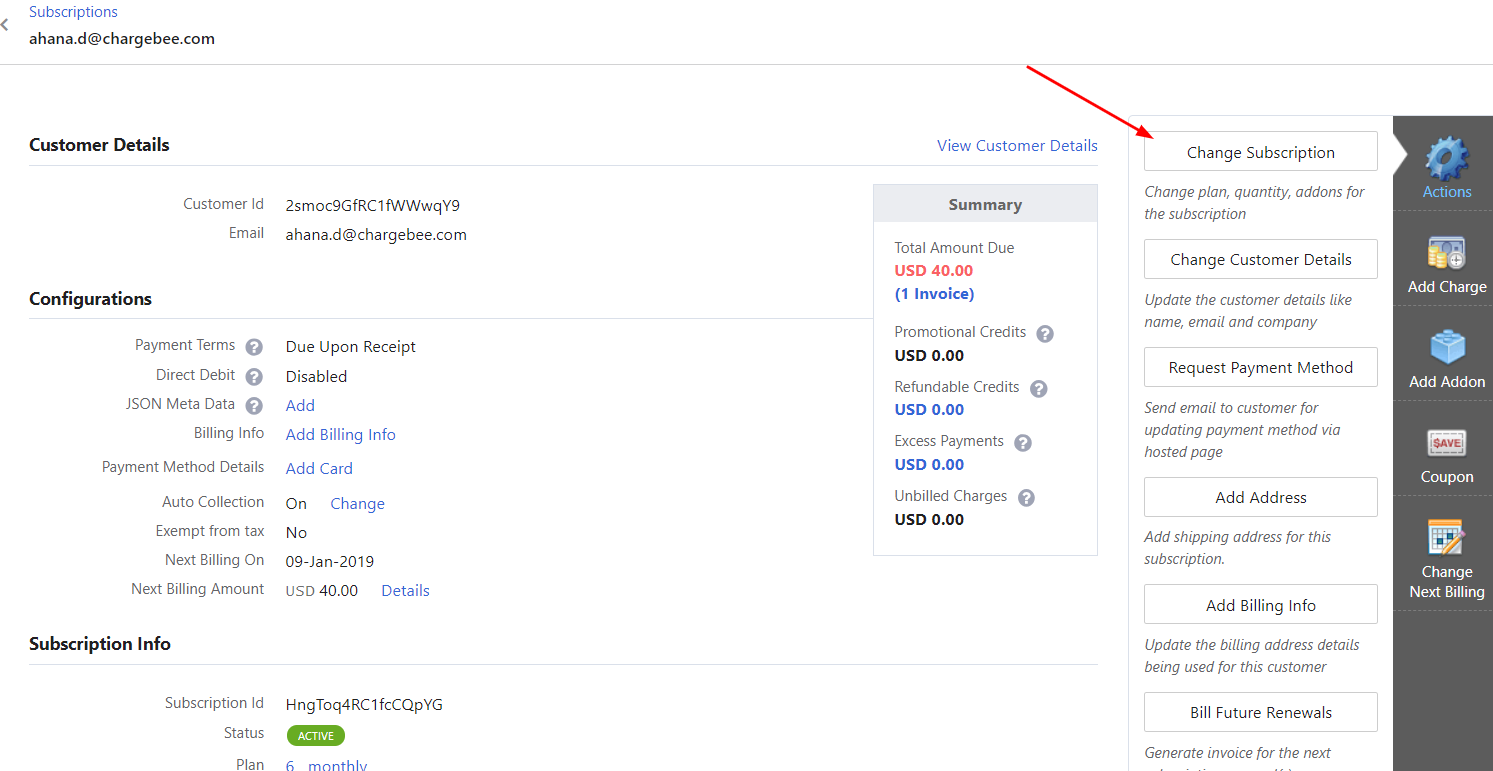Click Excess Payments USD 0.00 amount
This screenshot has width=1493, height=771.
(x=929, y=465)
